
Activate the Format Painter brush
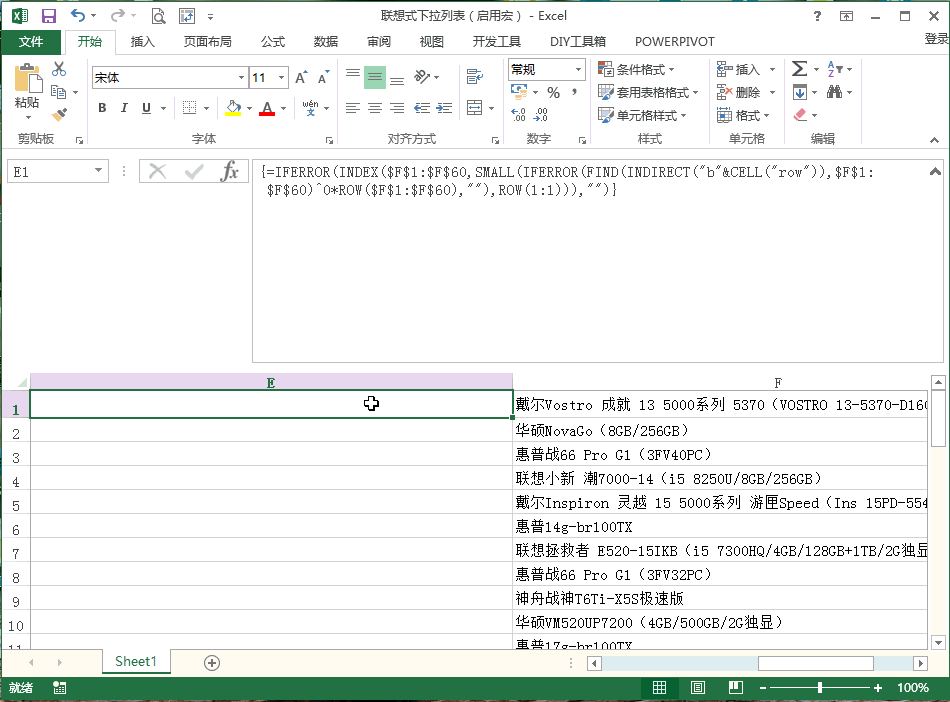pos(59,114)
